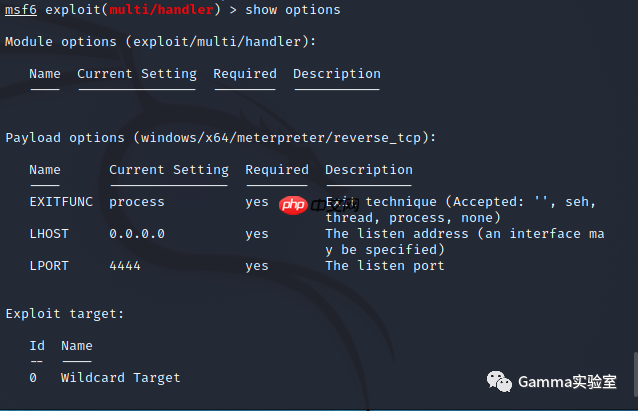Click the underlined msf6 prompt

21,9
